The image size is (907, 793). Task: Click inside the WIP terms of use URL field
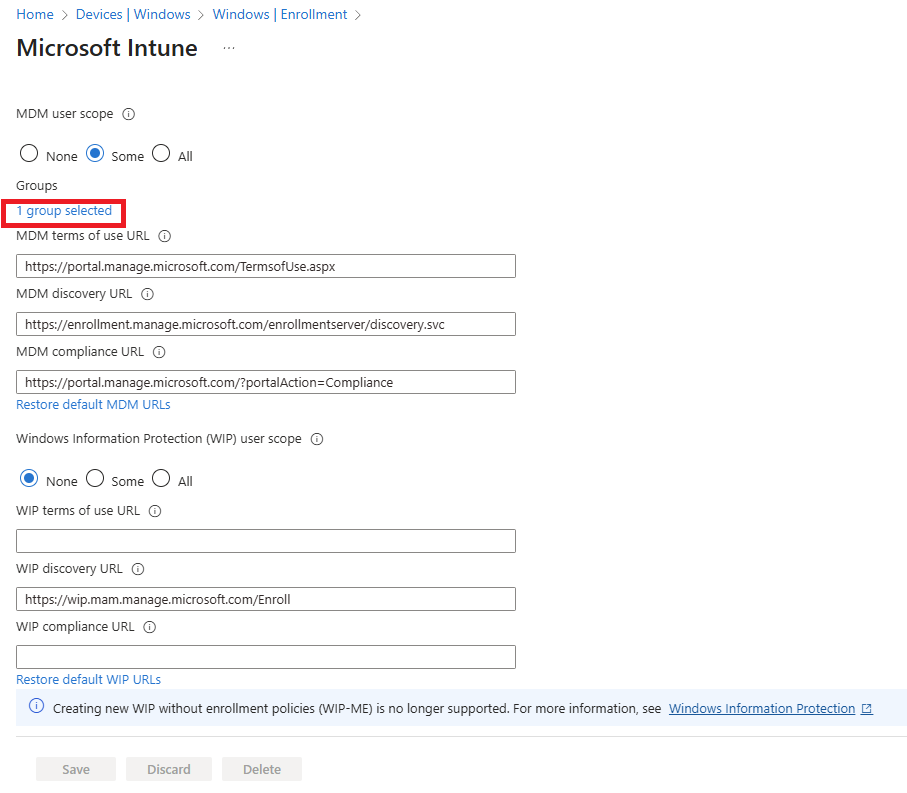coord(265,540)
